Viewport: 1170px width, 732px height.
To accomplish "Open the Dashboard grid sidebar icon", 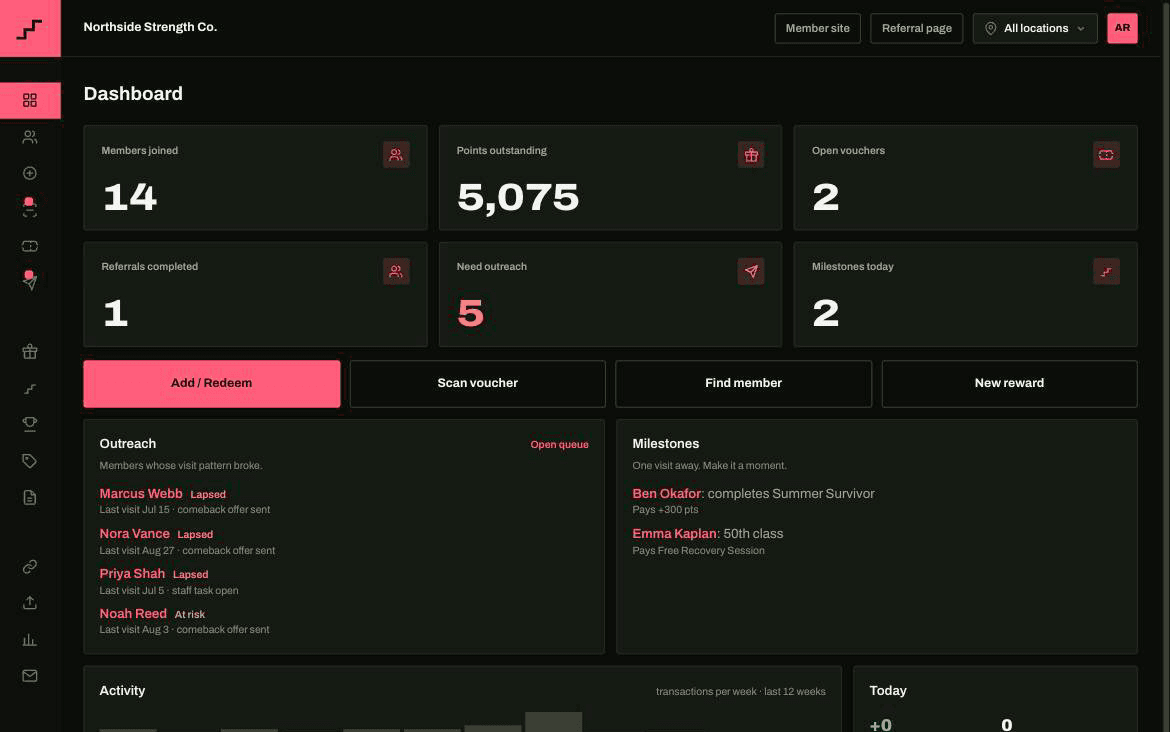I will coord(30,100).
